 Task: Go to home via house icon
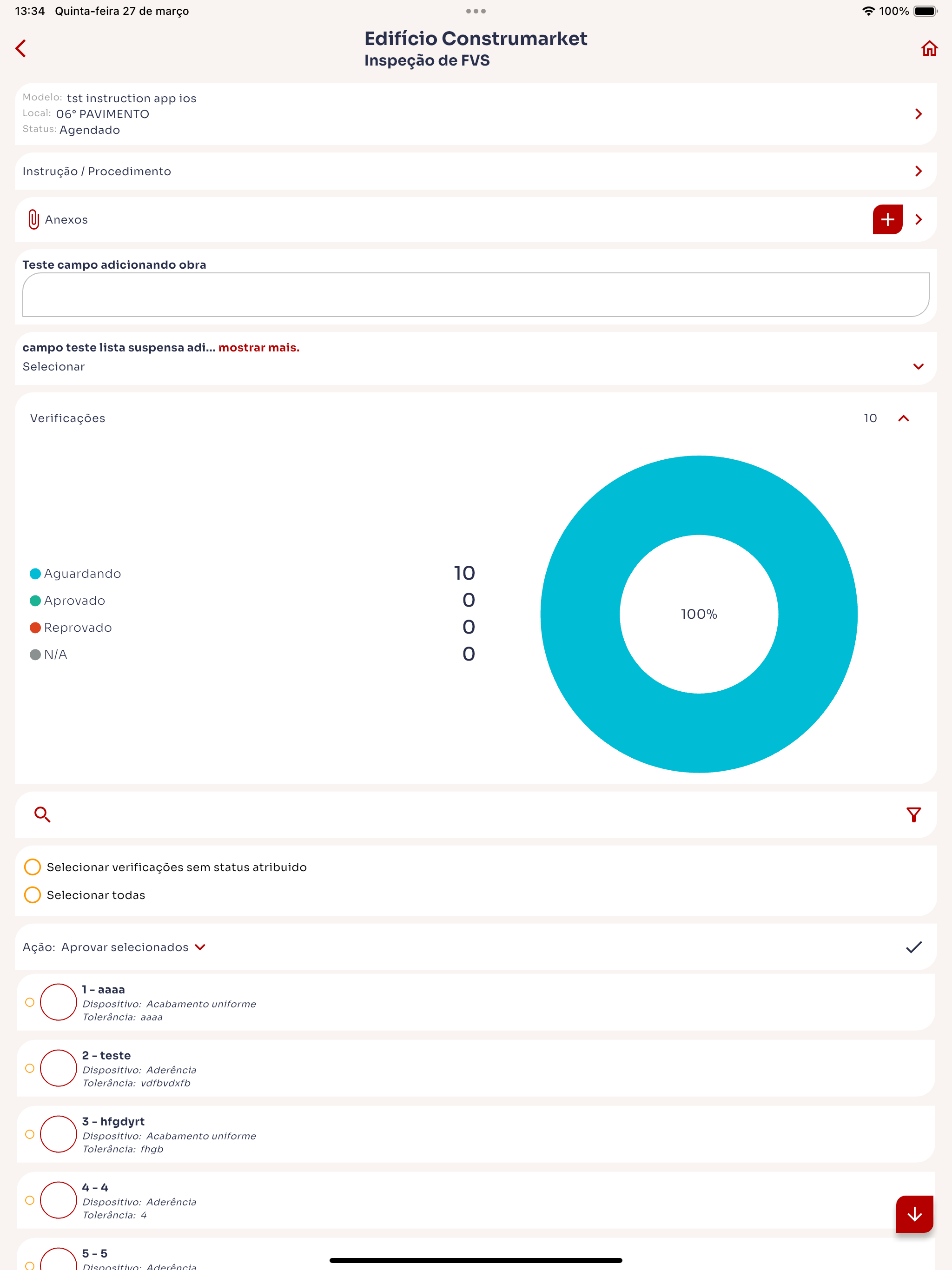[929, 48]
